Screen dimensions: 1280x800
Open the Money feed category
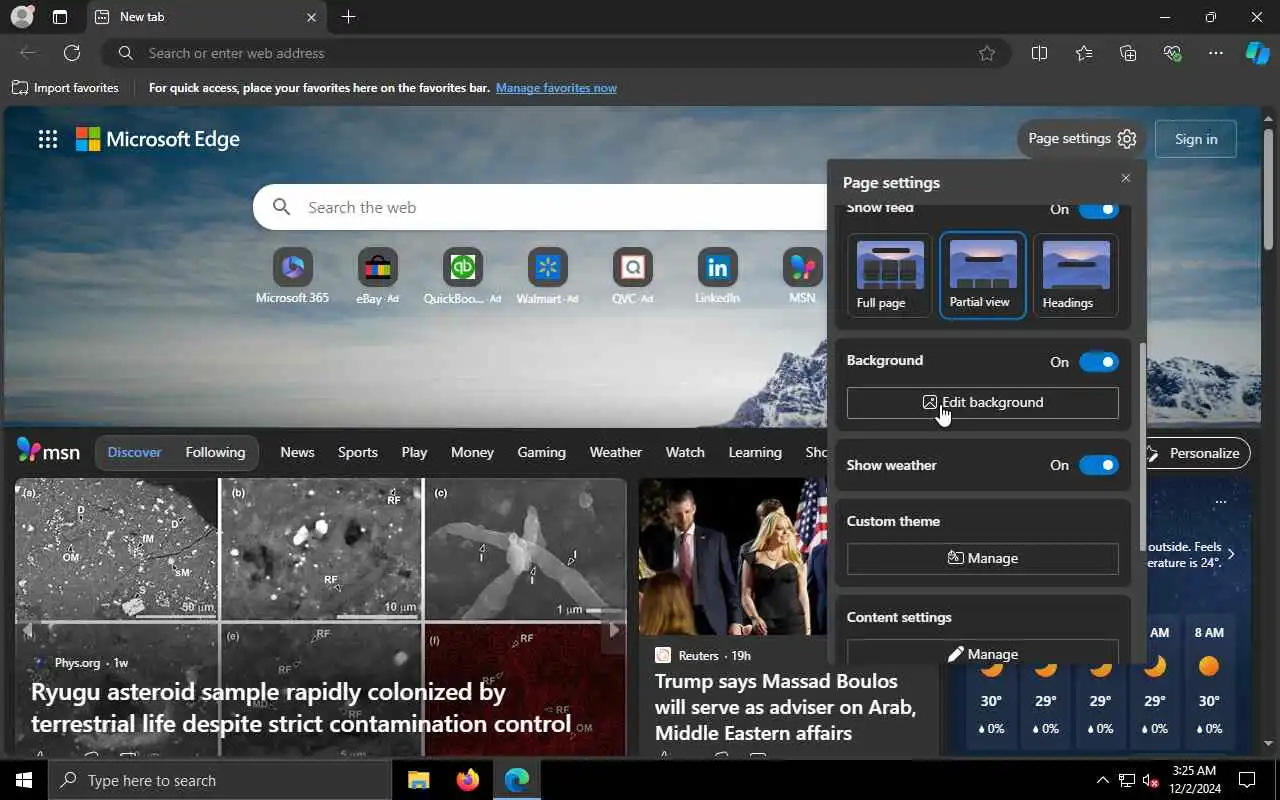click(472, 452)
